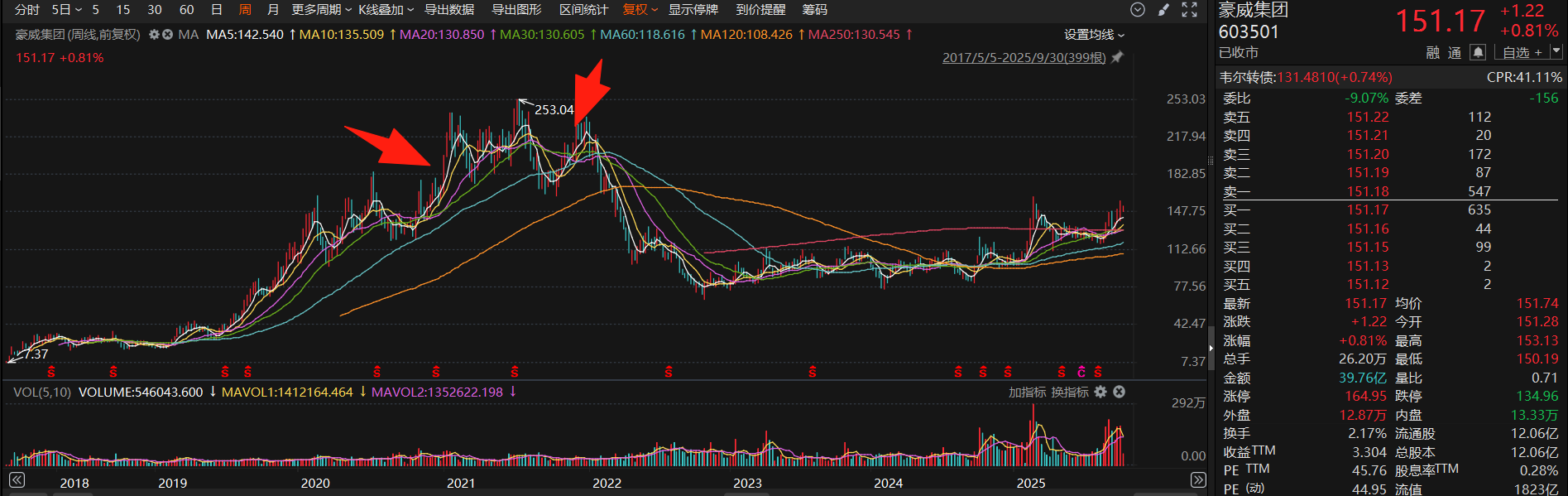Toggle 显示停牌 display suspension
Screen dimensions: 1568x496
click(x=693, y=10)
